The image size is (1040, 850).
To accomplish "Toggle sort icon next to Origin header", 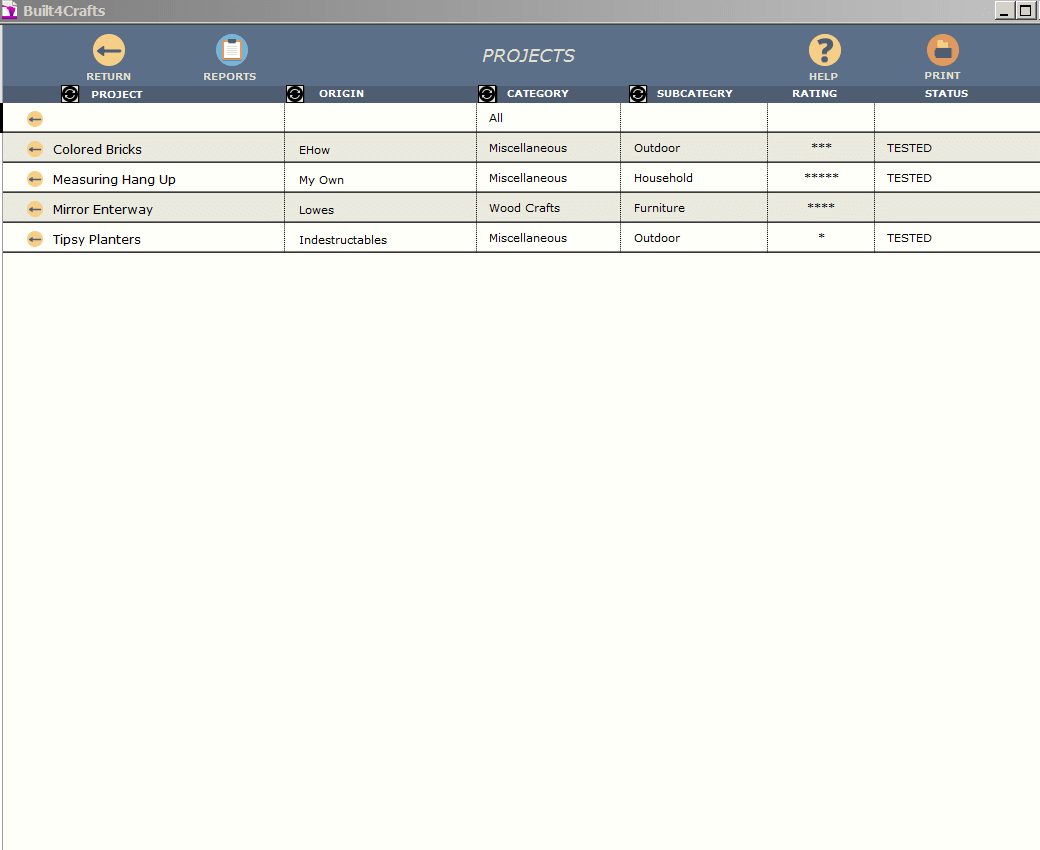I will pos(295,94).
